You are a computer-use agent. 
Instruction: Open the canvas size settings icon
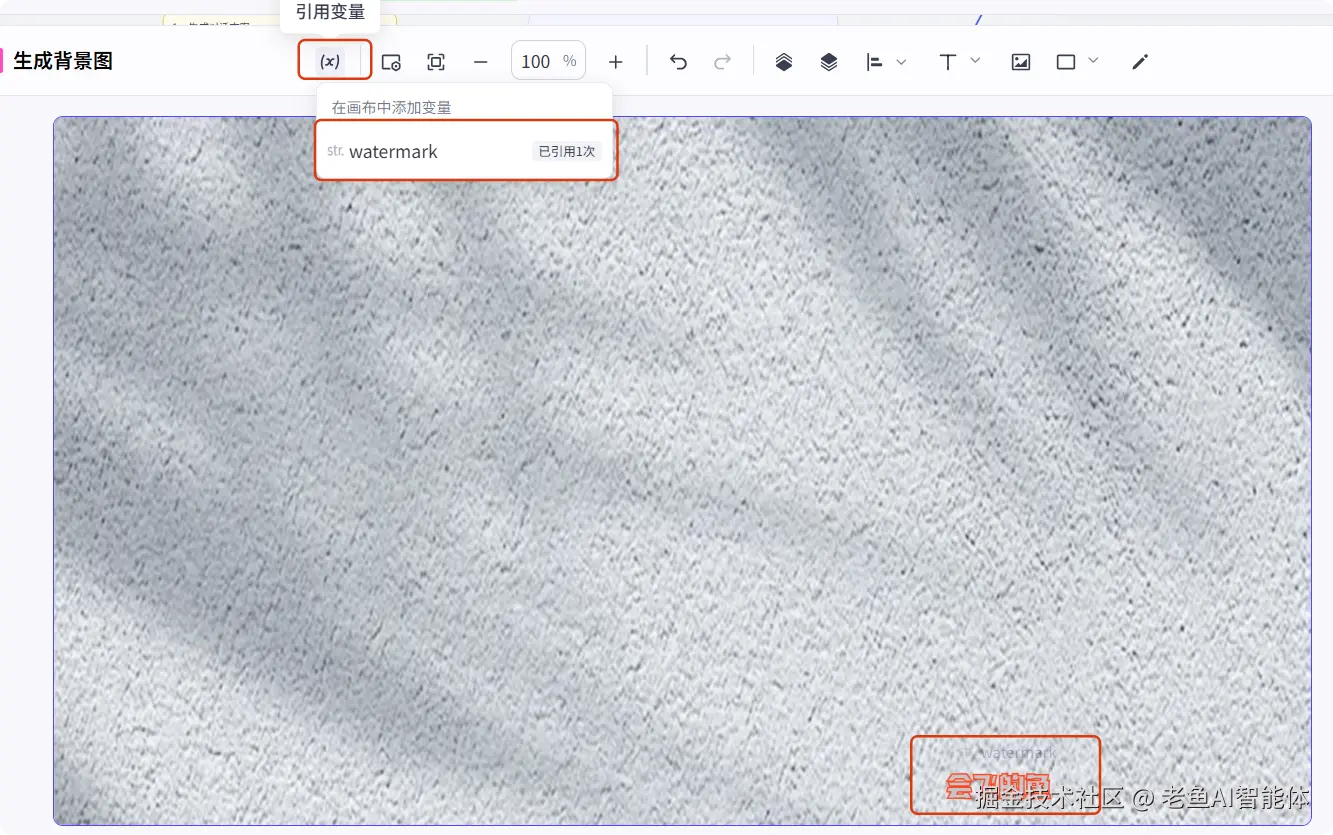point(391,62)
